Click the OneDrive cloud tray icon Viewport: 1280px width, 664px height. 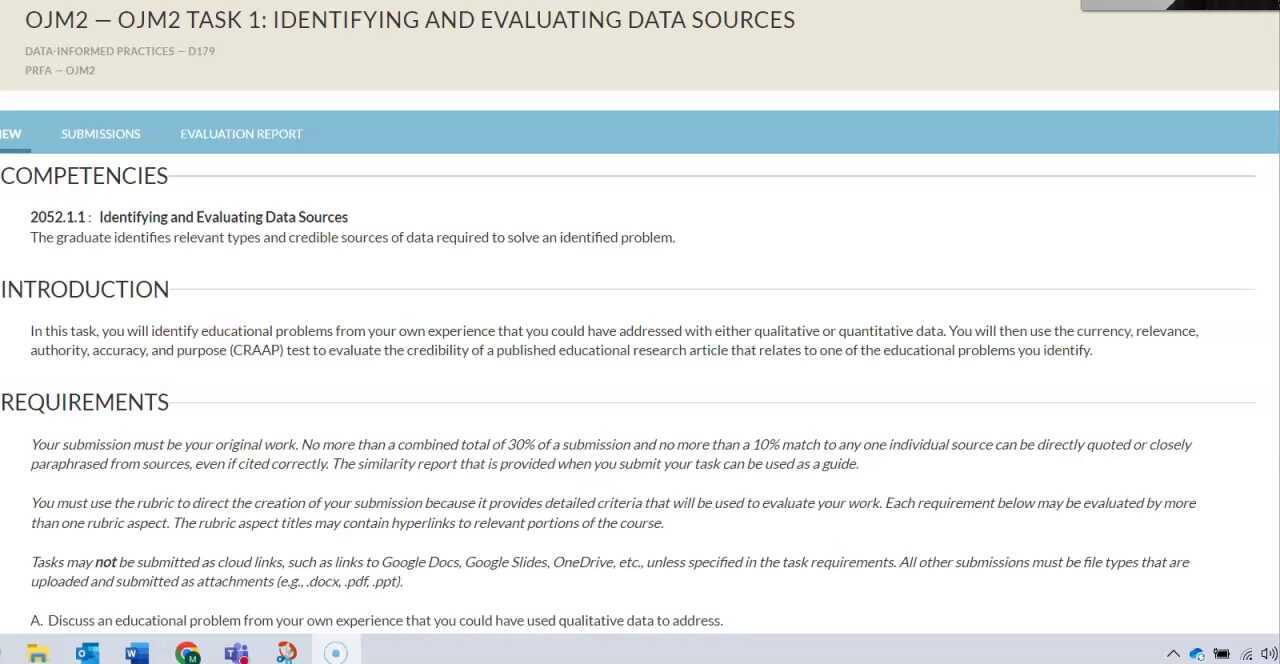pyautogui.click(x=1197, y=654)
